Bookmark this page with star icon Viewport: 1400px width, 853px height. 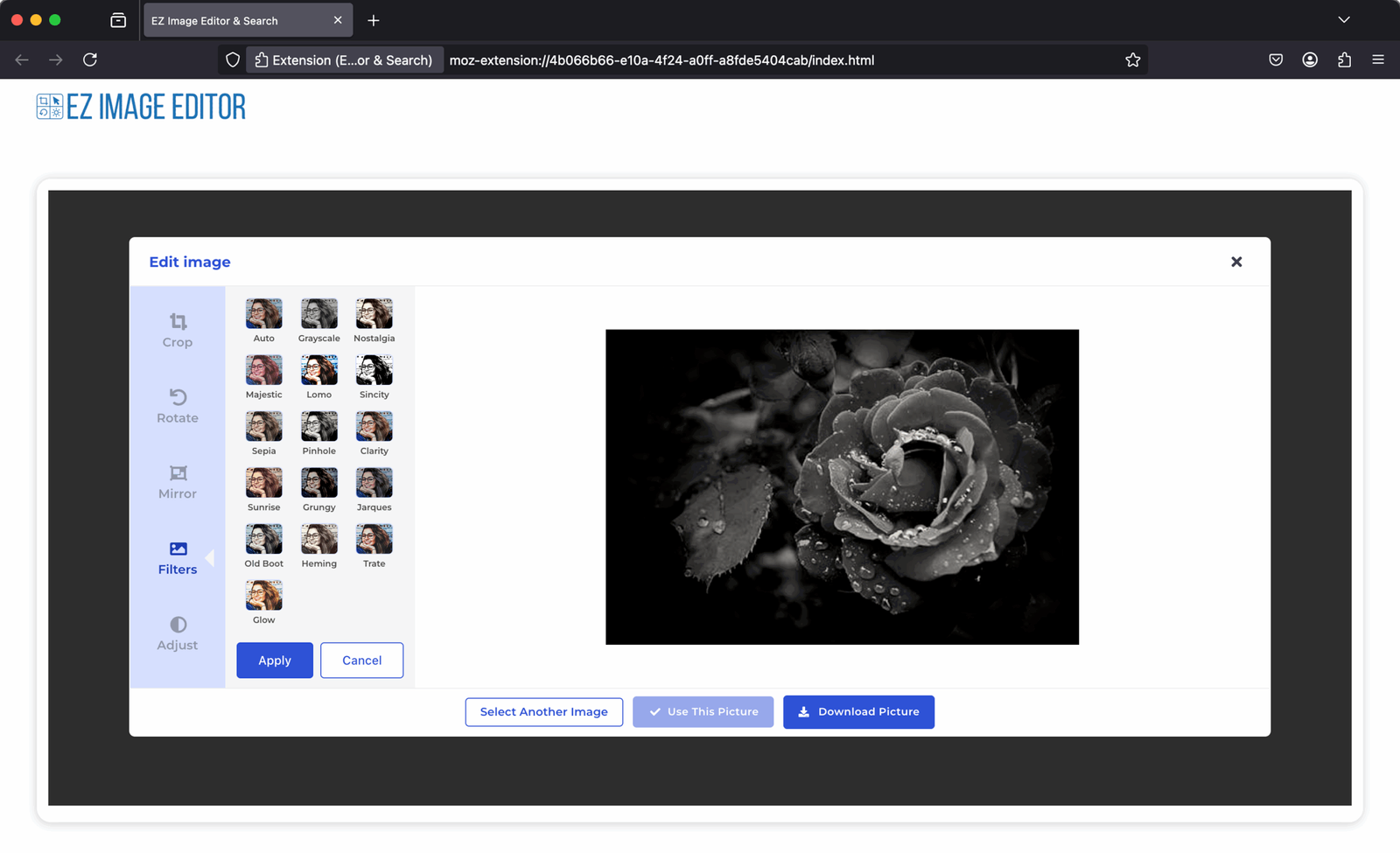(x=1132, y=60)
